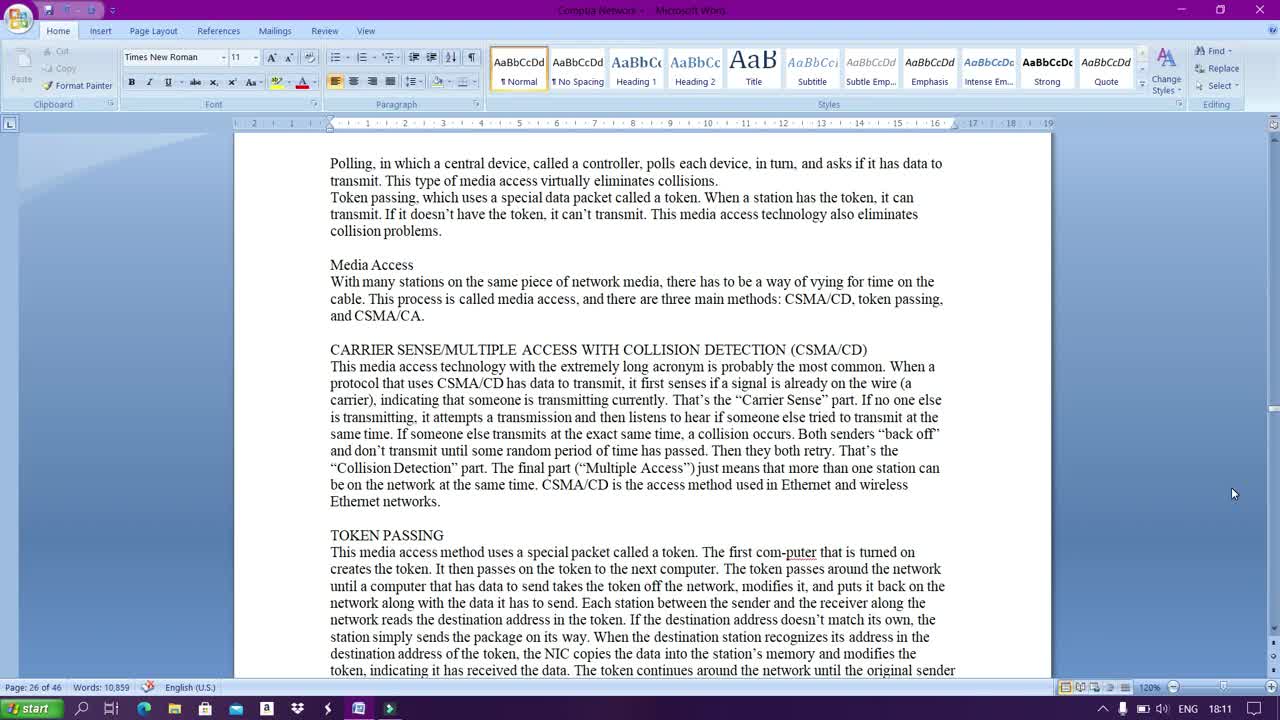
Task: Click Clear Formatting icon
Action: (309, 57)
